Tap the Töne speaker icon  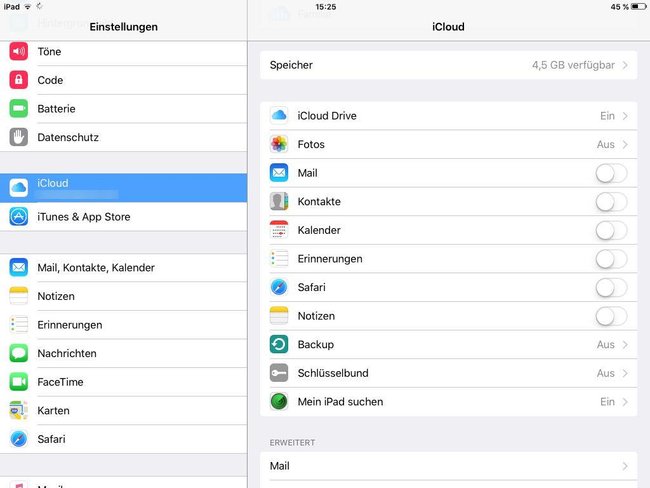(19, 51)
